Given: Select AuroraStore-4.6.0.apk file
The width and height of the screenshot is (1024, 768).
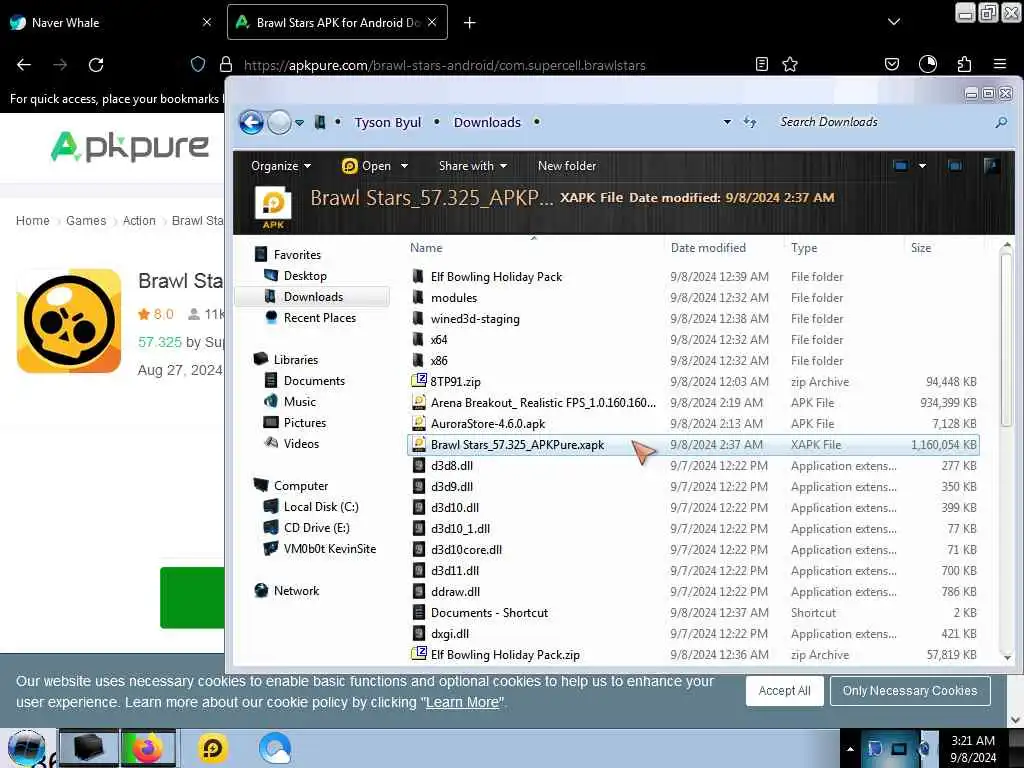Looking at the screenshot, I should pyautogui.click(x=487, y=423).
